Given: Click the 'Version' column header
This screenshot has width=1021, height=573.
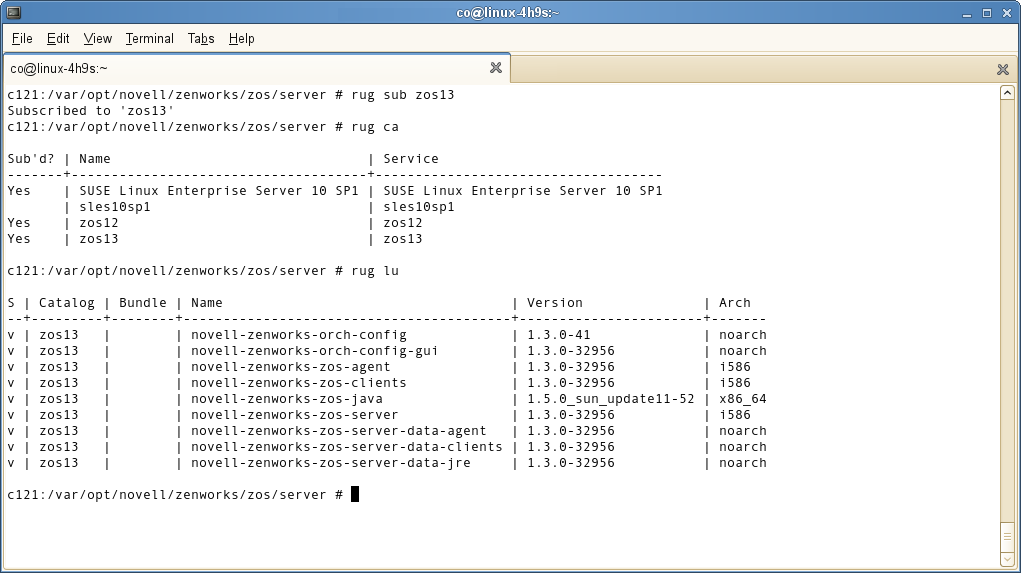Looking at the screenshot, I should tap(555, 302).
